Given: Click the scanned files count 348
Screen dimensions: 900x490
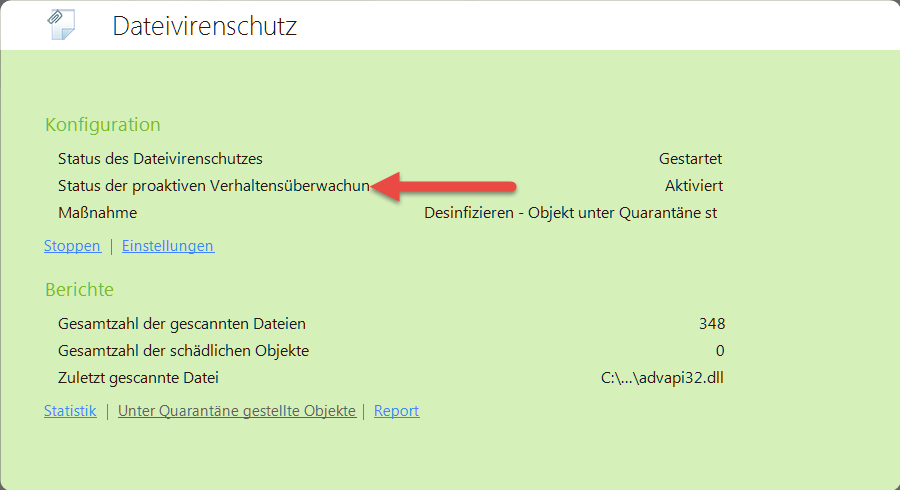Looking at the screenshot, I should pos(711,323).
